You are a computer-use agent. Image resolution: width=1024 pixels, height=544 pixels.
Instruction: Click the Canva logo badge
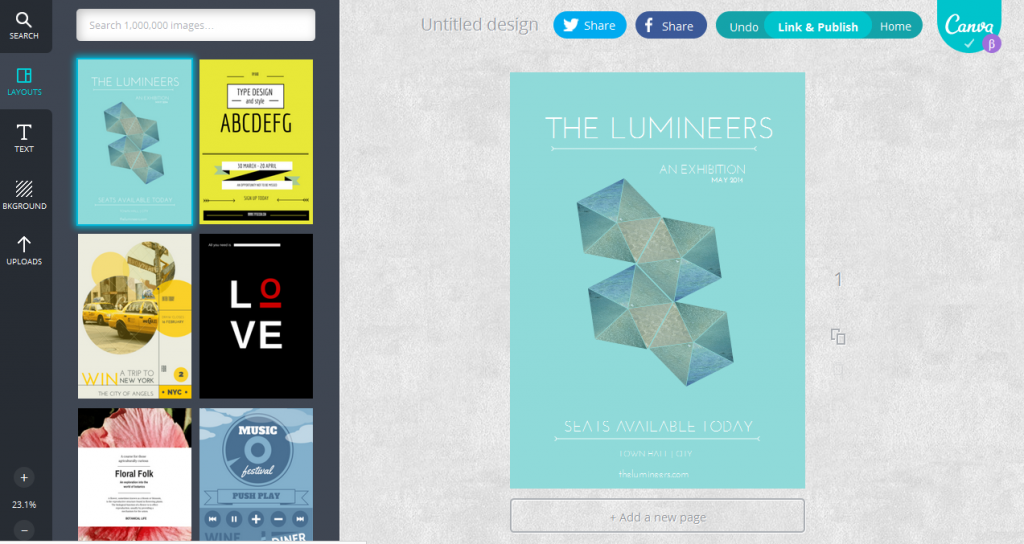969,26
